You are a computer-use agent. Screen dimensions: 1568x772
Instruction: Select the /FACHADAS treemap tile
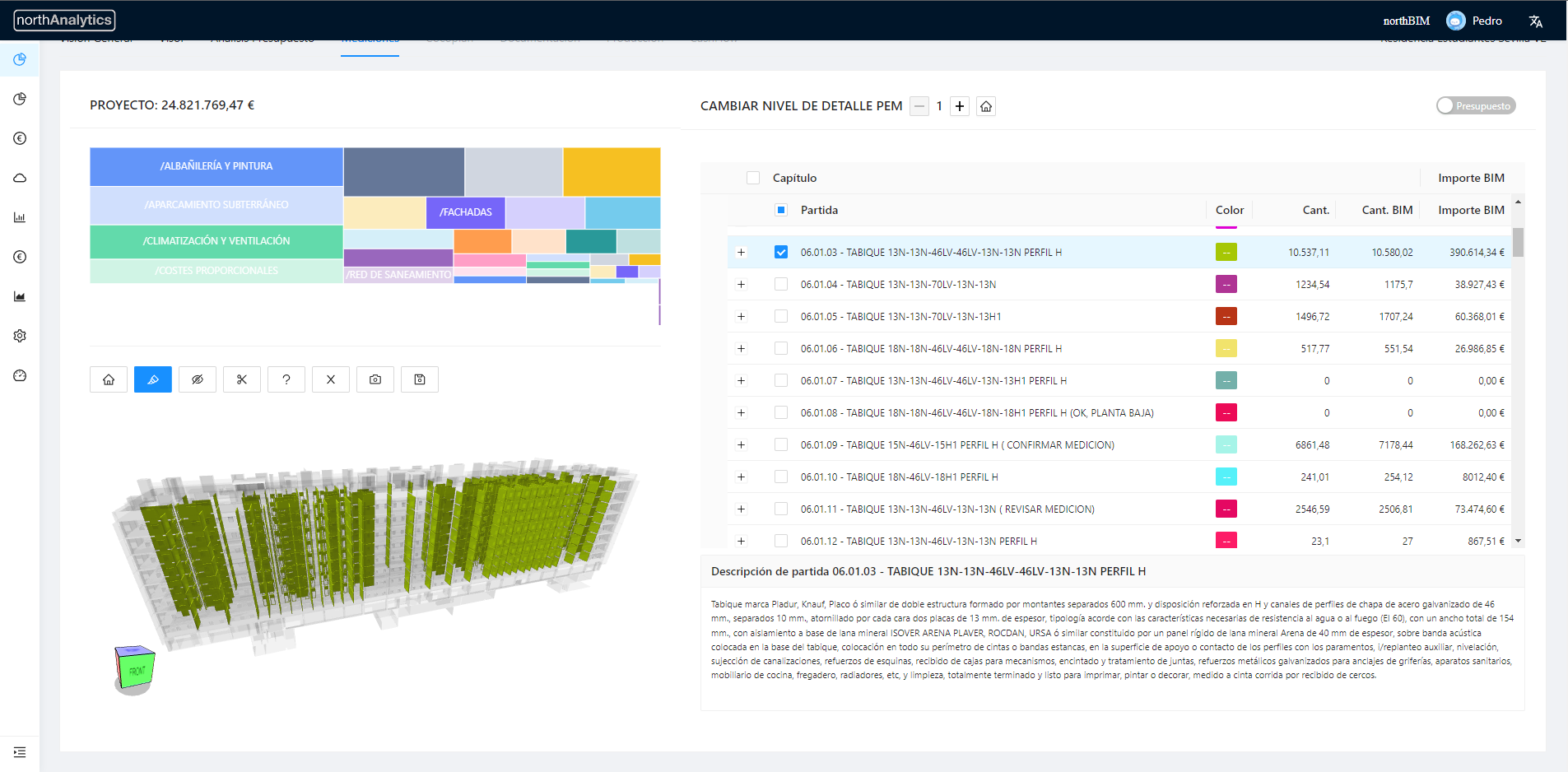pyautogui.click(x=466, y=212)
